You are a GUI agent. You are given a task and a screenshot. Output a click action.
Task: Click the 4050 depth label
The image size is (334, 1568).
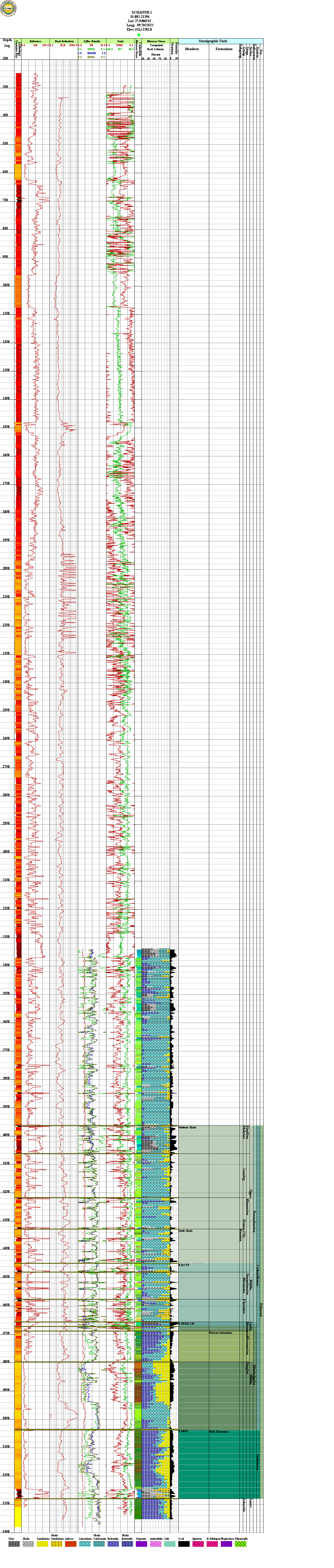coord(6,1135)
